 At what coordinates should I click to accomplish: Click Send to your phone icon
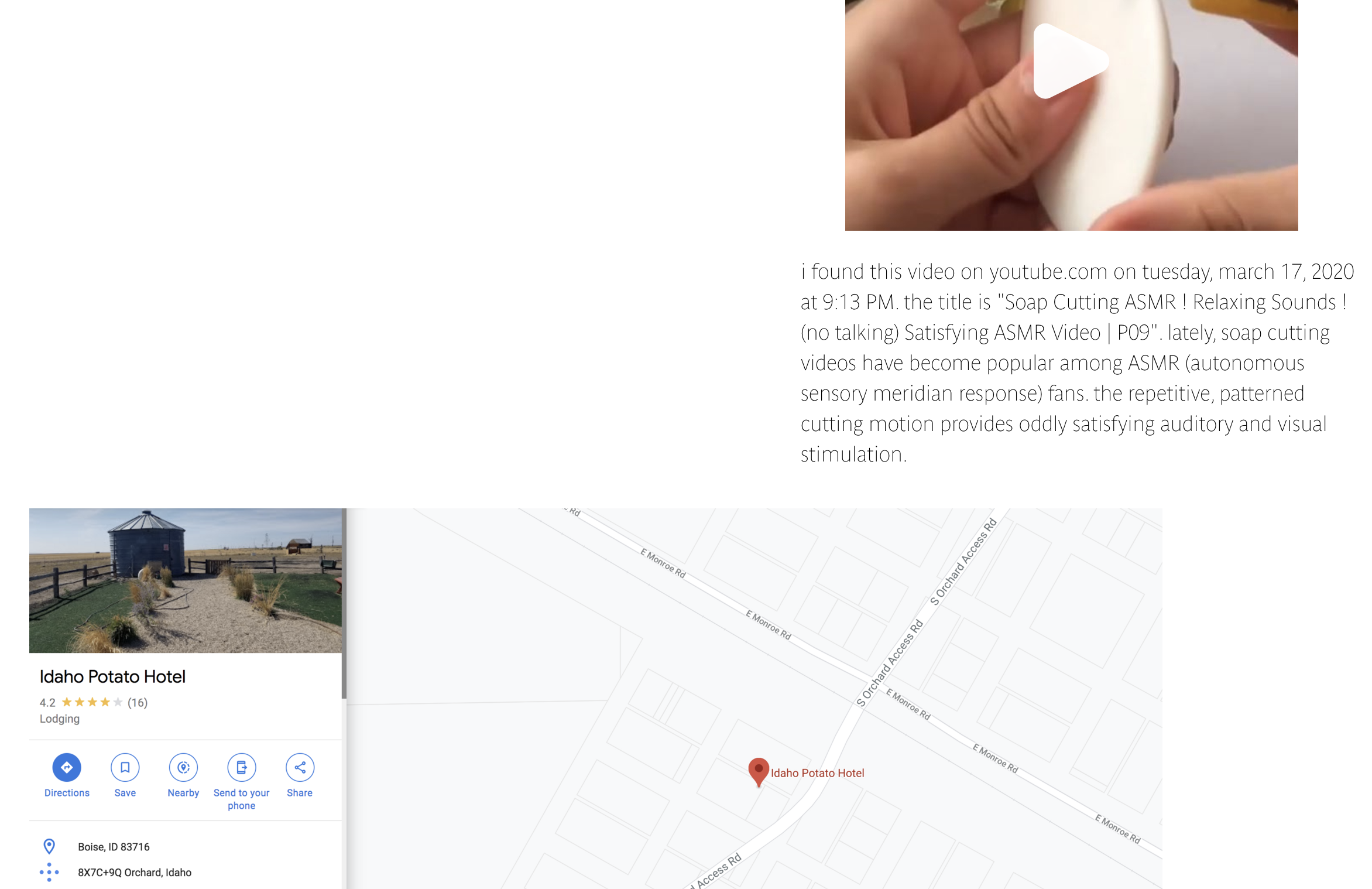coord(242,767)
